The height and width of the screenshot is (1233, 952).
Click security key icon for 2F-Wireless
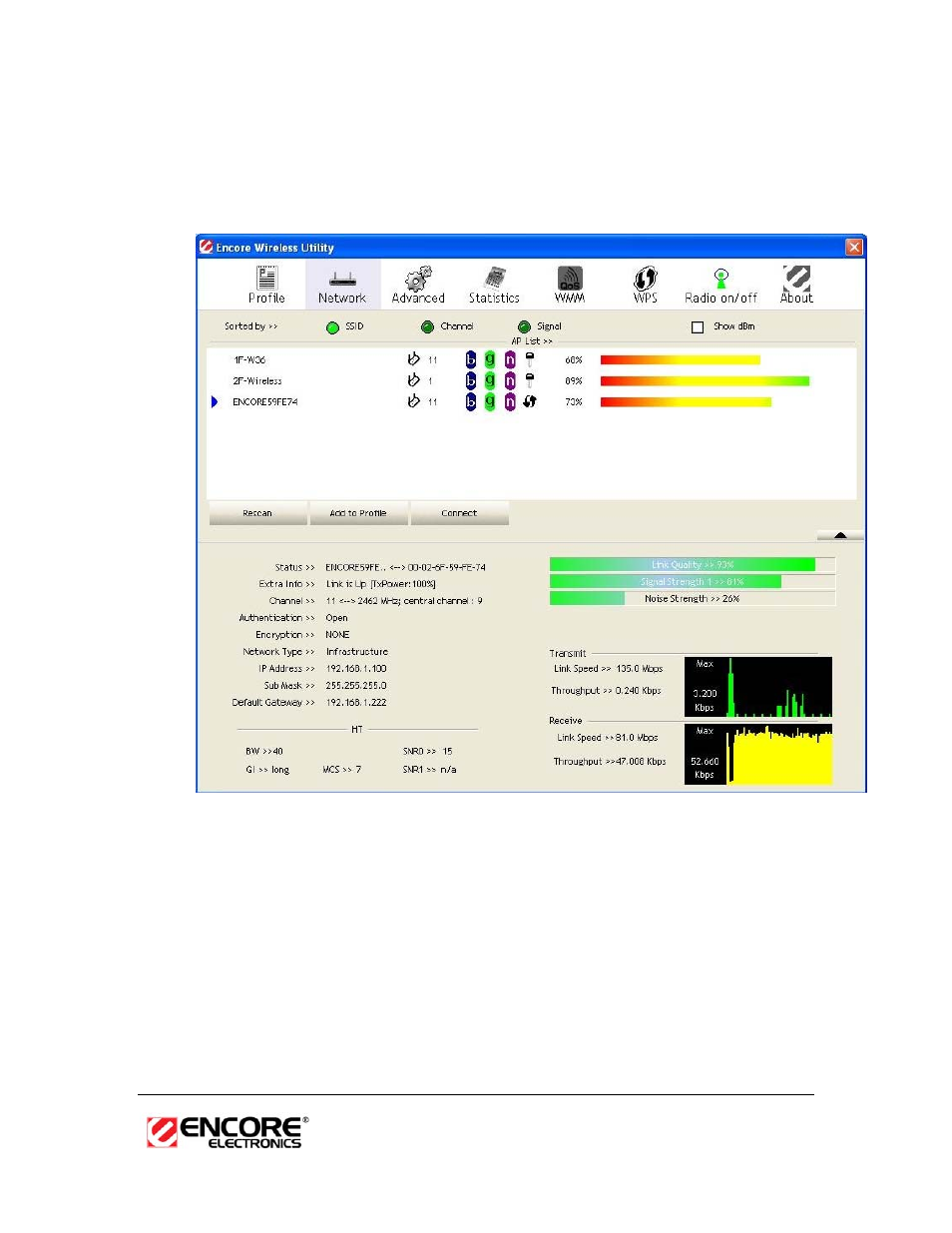pyautogui.click(x=530, y=380)
